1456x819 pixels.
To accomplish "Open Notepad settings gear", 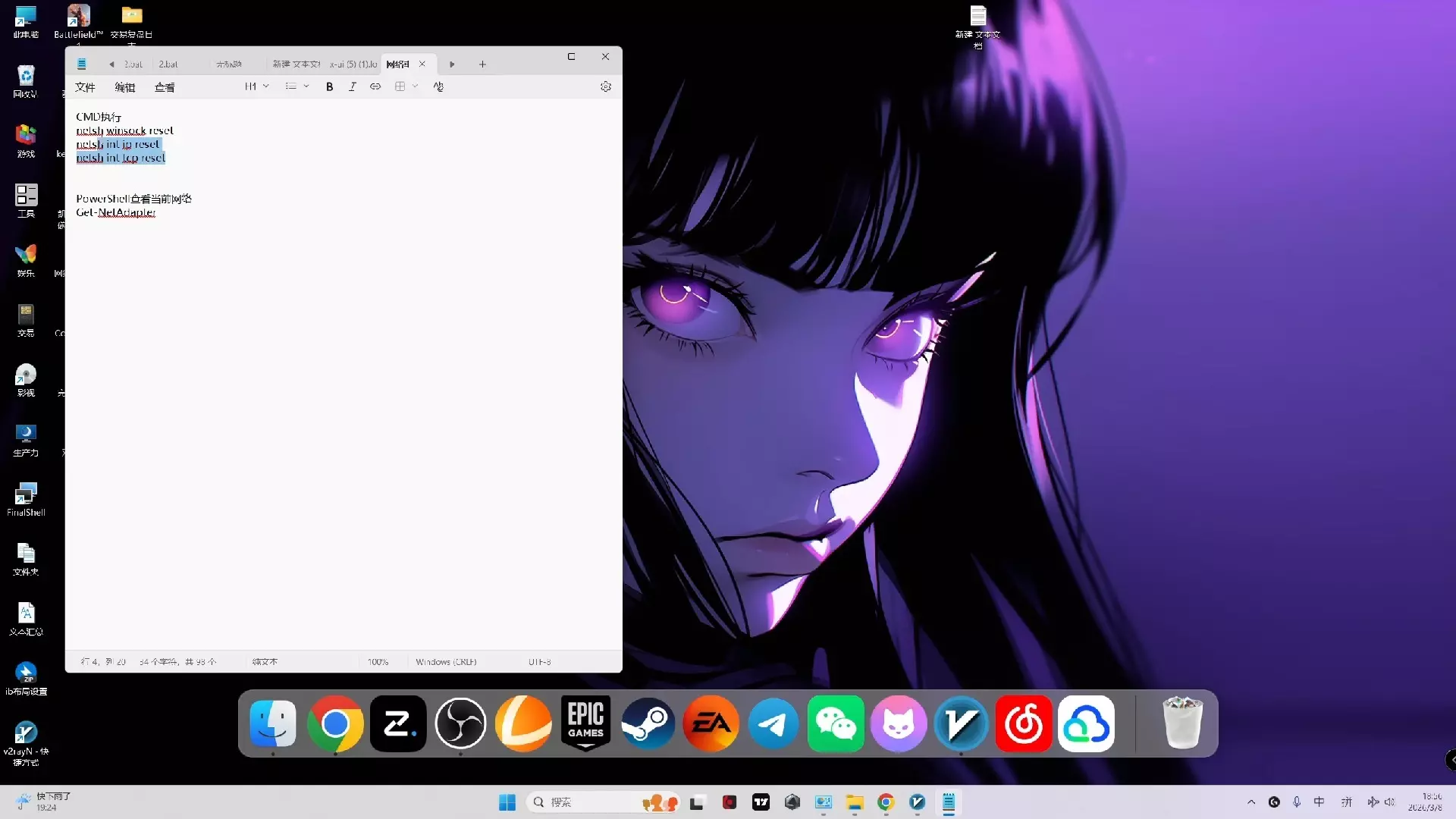I will pyautogui.click(x=606, y=86).
